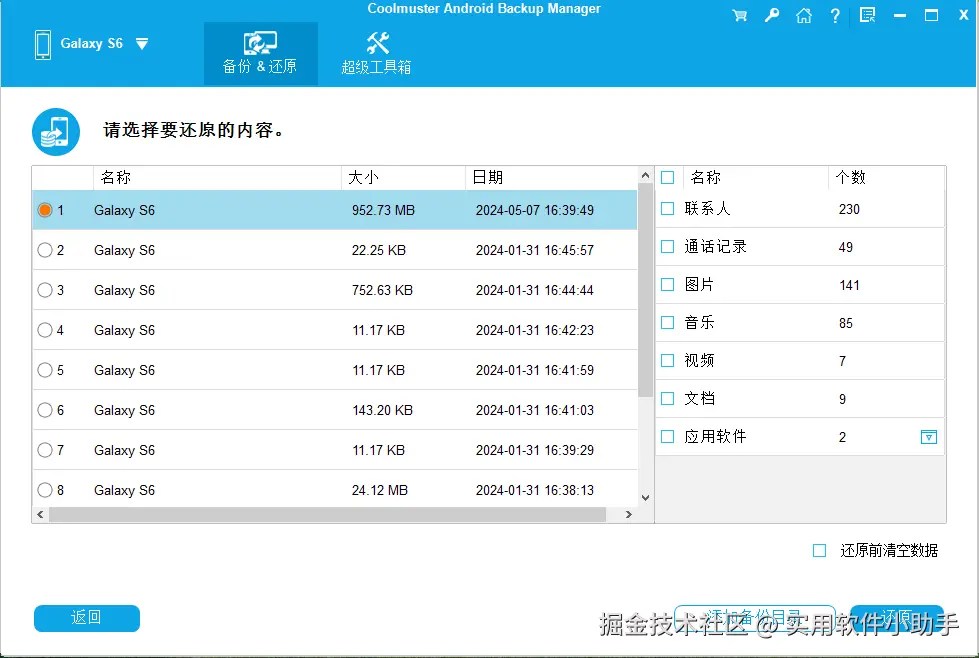Click the 个数 column header
The image size is (979, 658).
coord(886,178)
